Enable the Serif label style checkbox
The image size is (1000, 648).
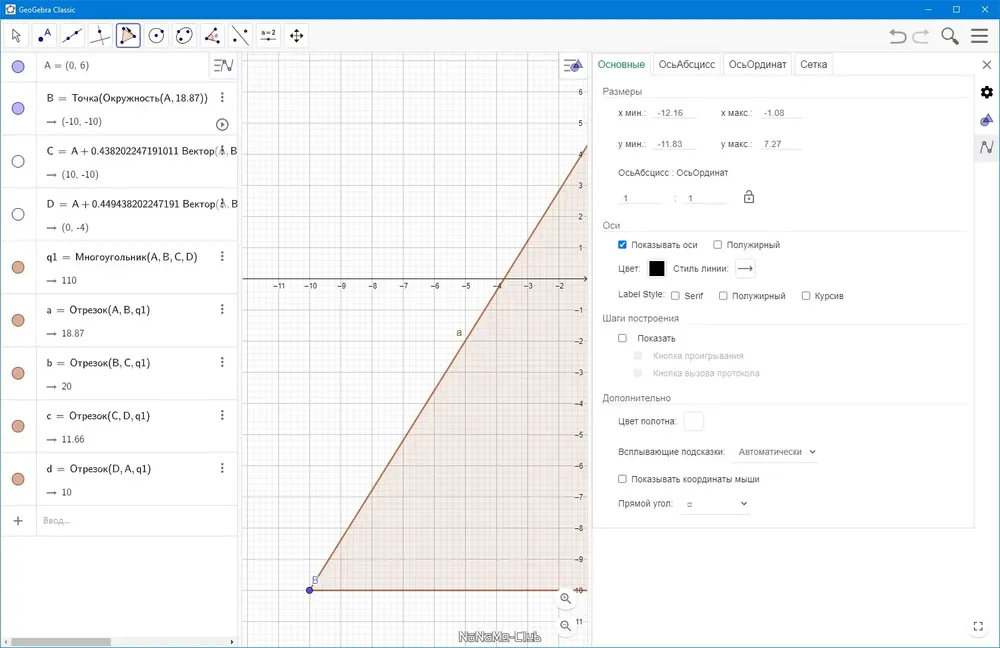pyautogui.click(x=675, y=296)
